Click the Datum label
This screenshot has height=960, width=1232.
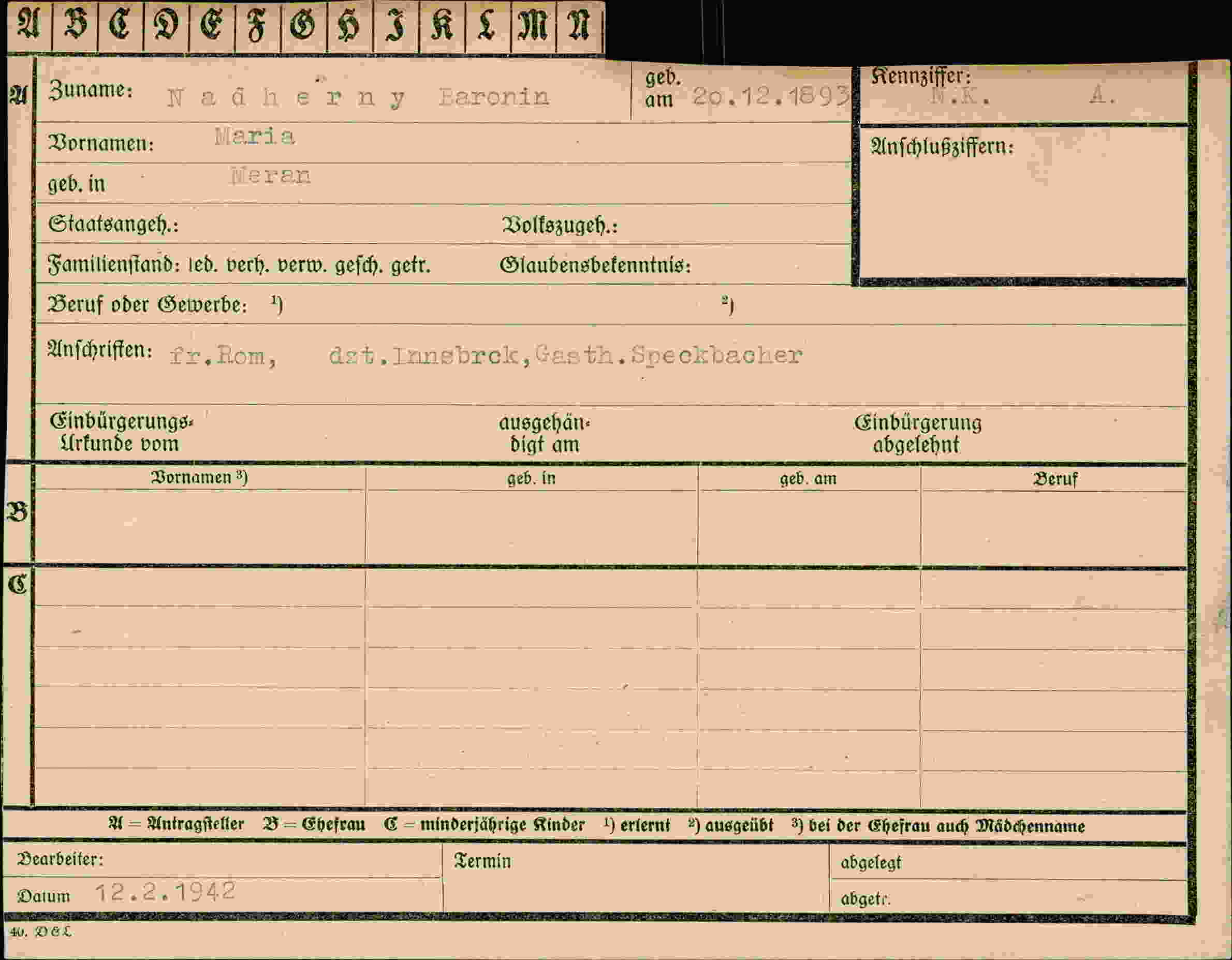pos(43,896)
